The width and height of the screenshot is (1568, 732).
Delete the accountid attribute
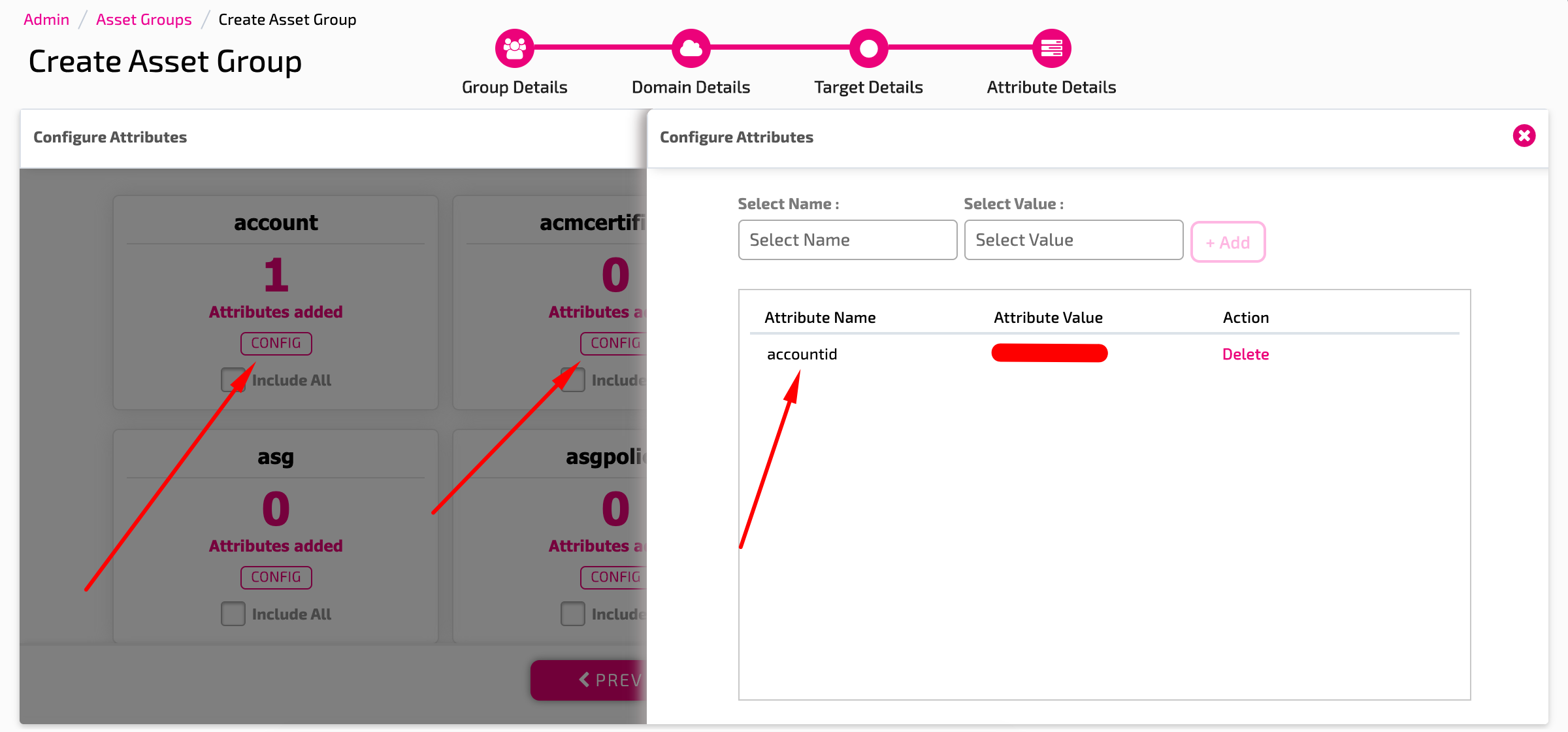pyautogui.click(x=1245, y=354)
